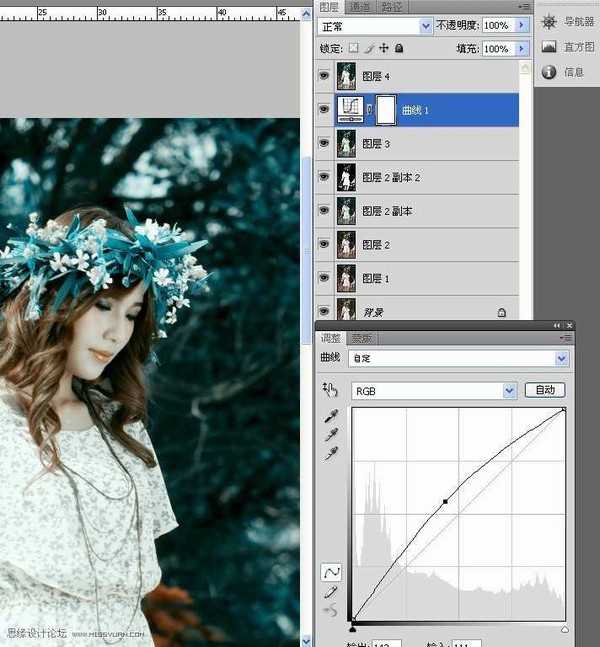
Task: Select the on-image targeted adjustment hand tool
Action: point(330,390)
